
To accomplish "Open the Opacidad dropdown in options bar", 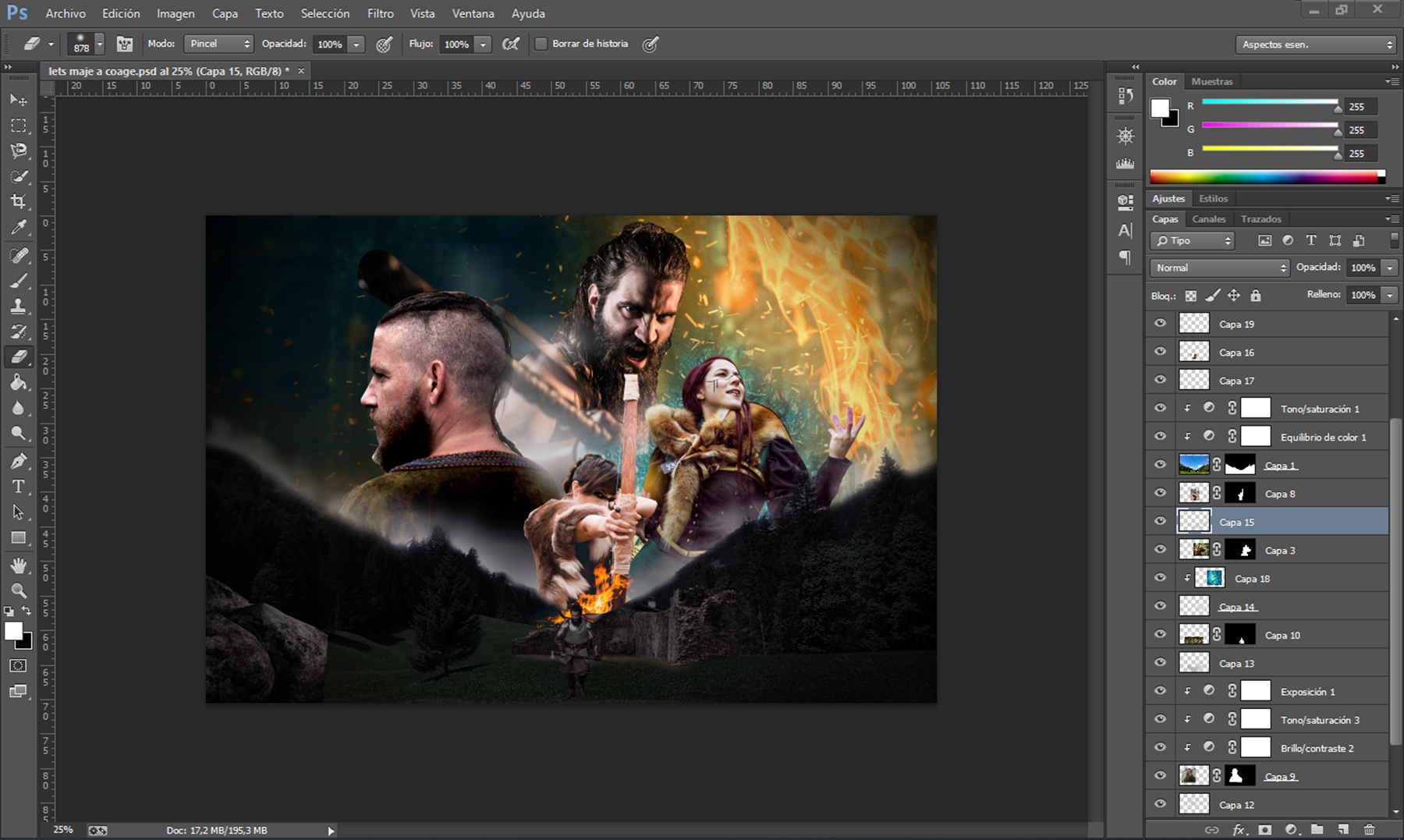I will (356, 44).
